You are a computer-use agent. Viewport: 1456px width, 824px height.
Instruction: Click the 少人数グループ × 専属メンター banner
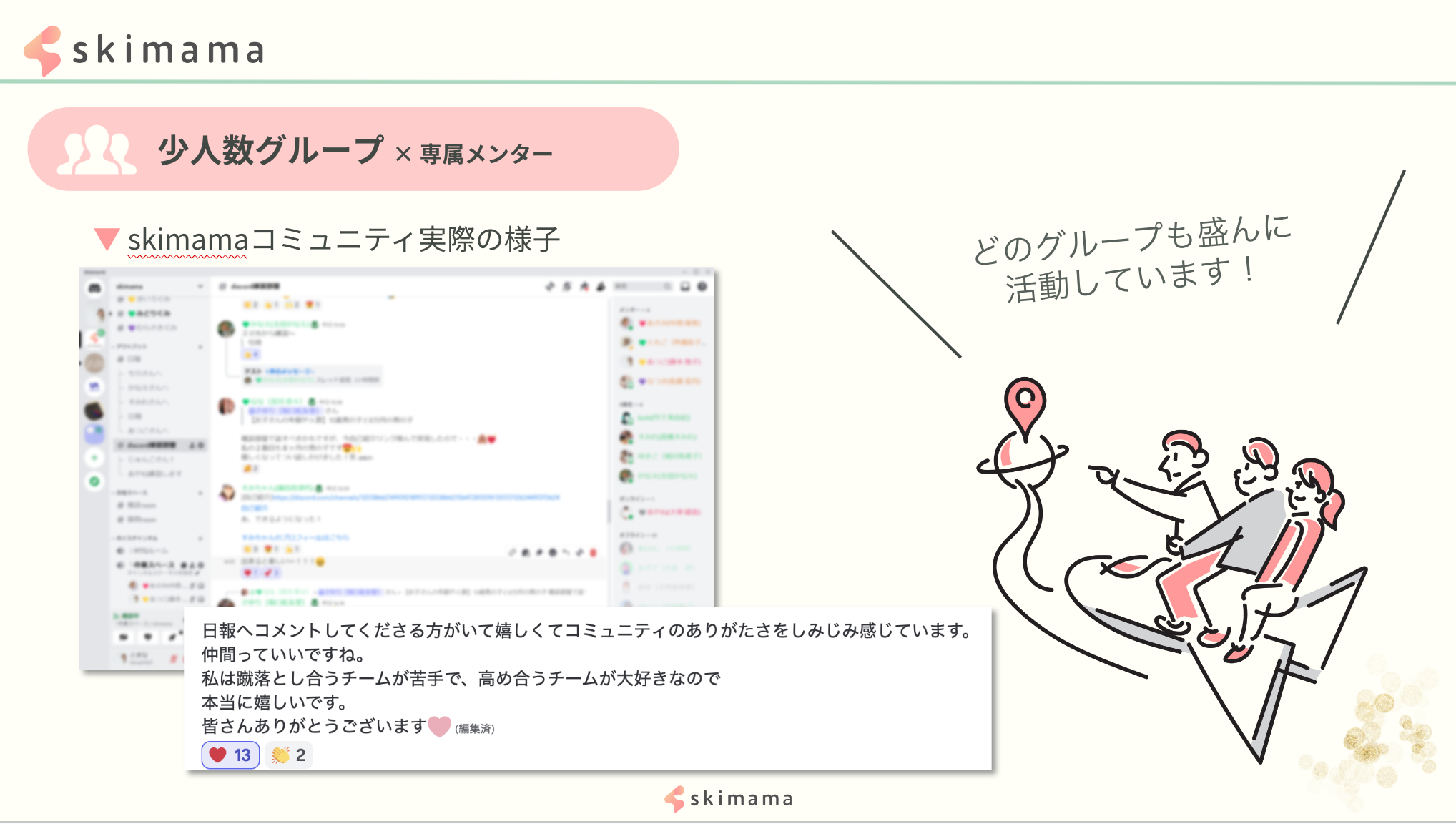pyautogui.click(x=353, y=149)
